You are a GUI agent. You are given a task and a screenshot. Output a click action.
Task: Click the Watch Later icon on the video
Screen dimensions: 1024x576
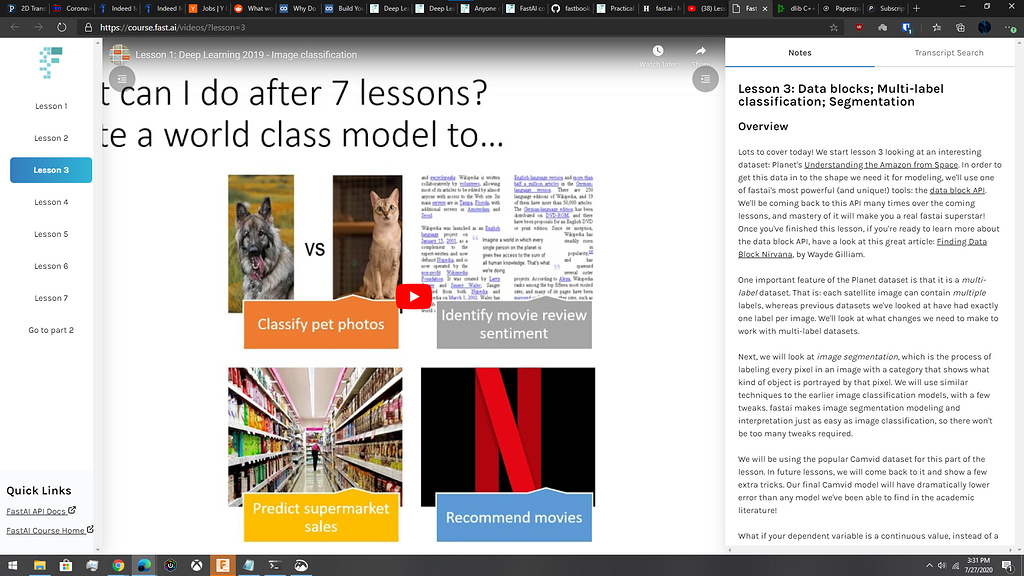[x=658, y=50]
